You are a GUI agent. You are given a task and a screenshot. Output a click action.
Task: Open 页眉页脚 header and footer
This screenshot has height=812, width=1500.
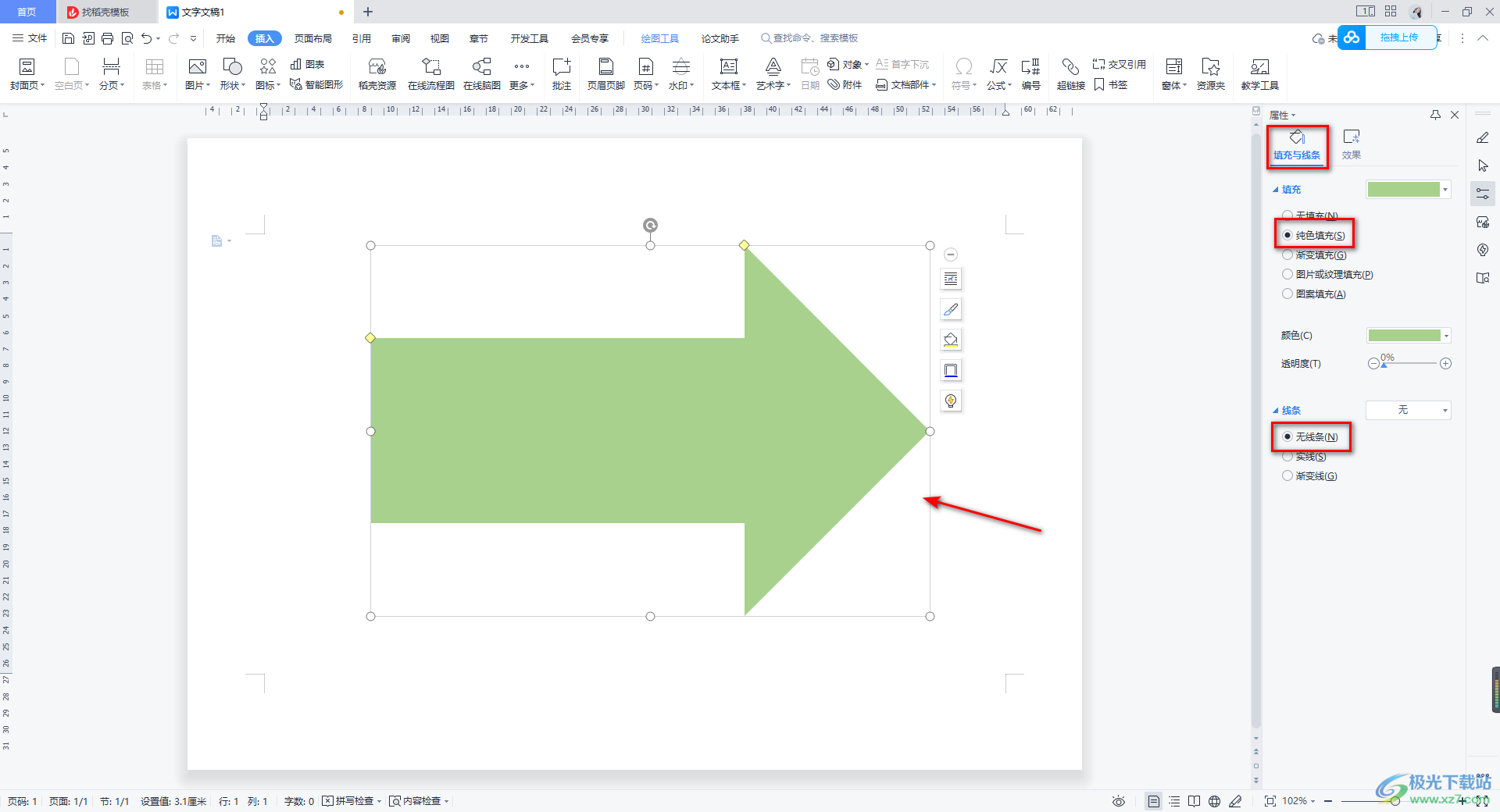(x=605, y=74)
